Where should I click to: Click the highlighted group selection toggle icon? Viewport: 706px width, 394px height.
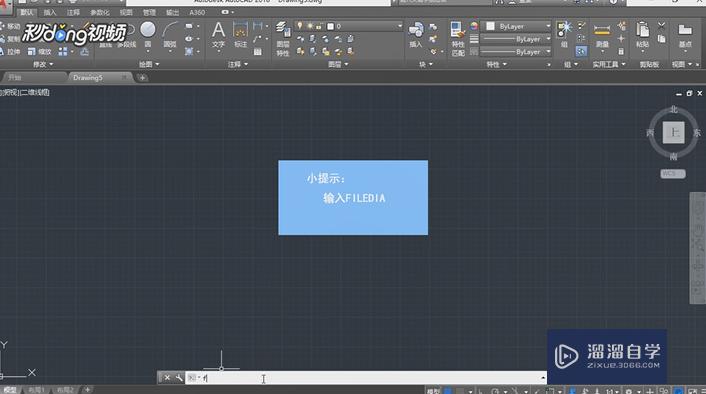581,52
